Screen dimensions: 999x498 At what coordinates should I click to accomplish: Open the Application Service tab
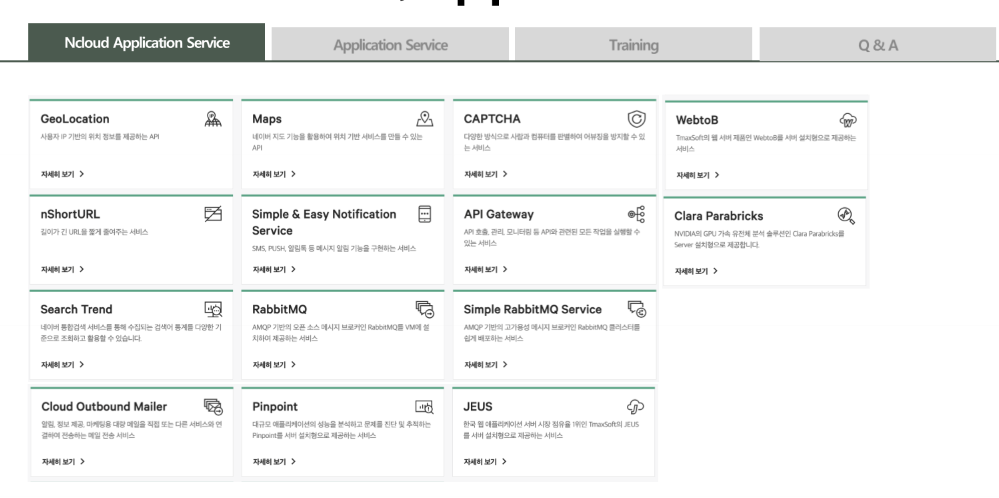390,45
